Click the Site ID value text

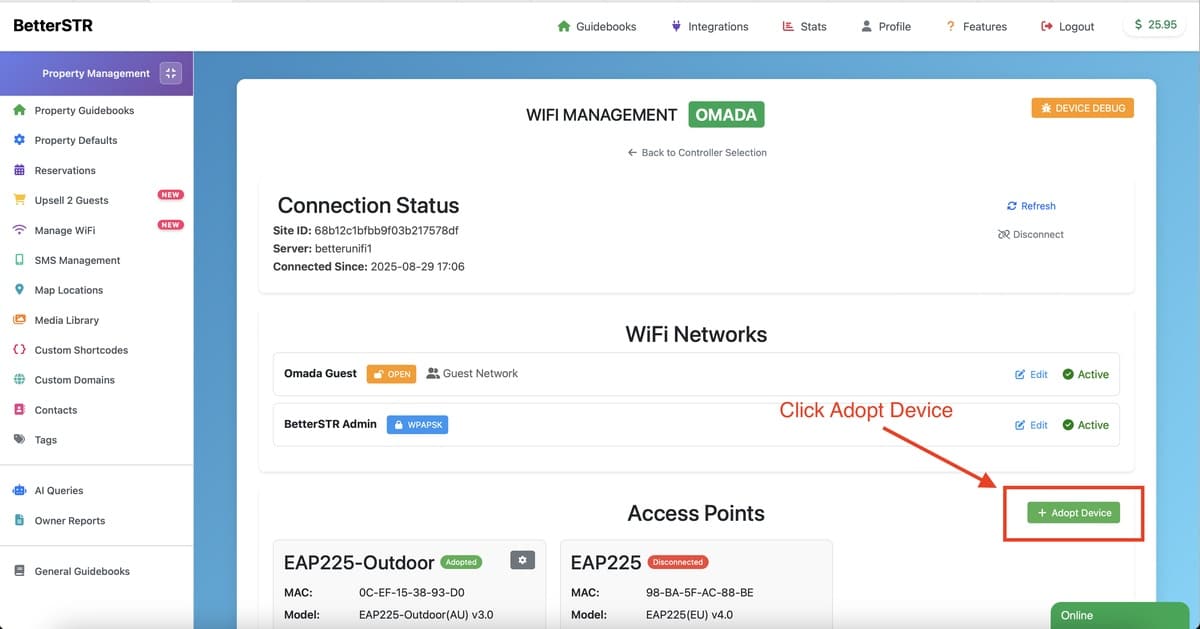(x=386, y=230)
